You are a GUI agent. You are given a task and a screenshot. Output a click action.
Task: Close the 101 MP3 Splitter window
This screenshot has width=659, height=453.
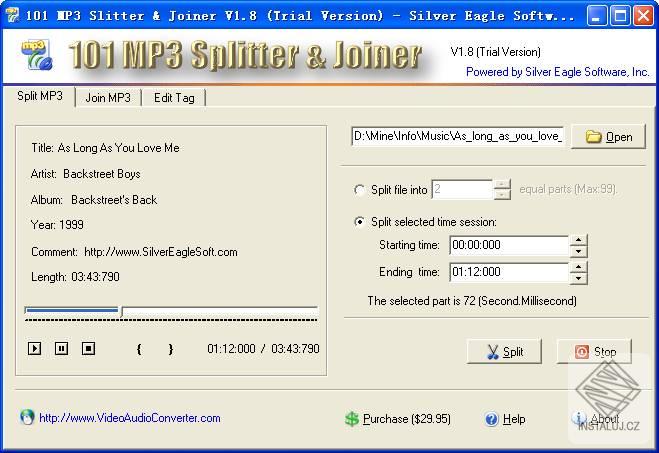point(643,16)
